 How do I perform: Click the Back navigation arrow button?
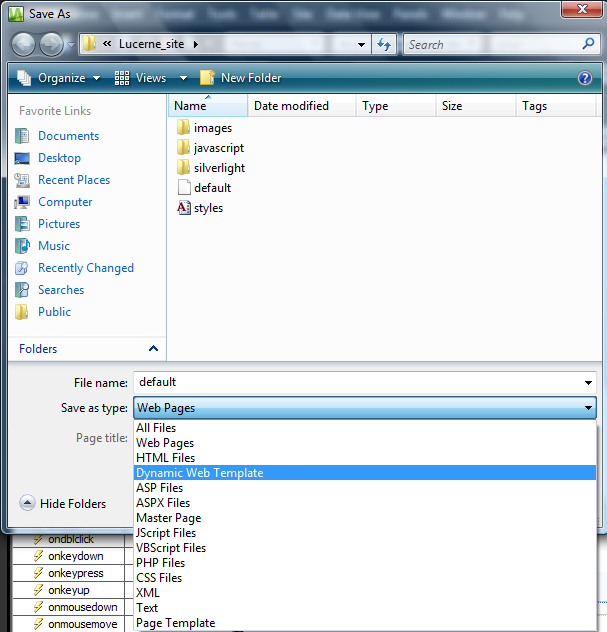24,44
